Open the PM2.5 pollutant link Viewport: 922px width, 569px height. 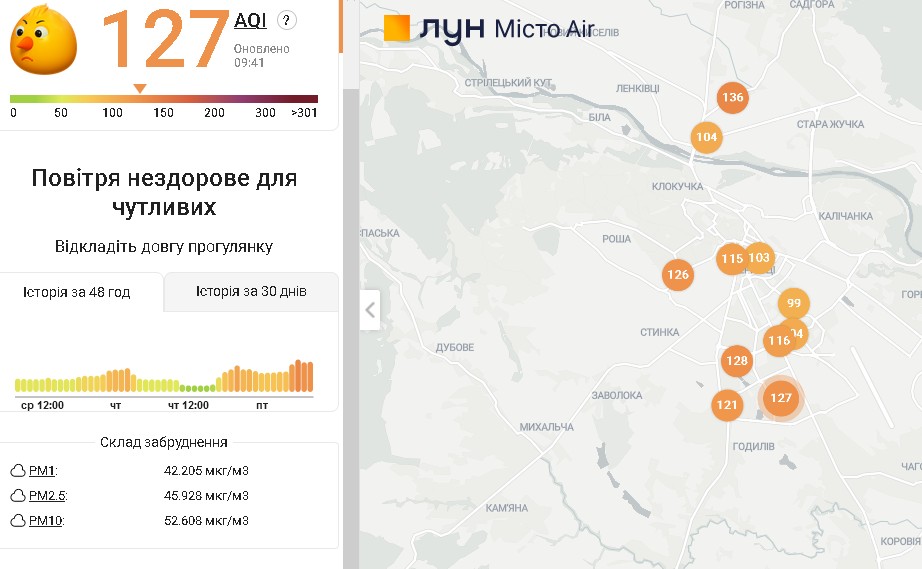pyautogui.click(x=47, y=495)
